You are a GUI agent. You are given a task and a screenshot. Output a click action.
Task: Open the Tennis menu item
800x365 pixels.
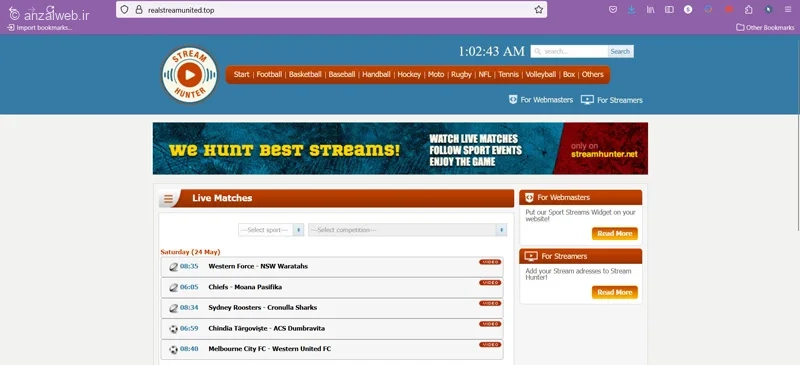(508, 75)
